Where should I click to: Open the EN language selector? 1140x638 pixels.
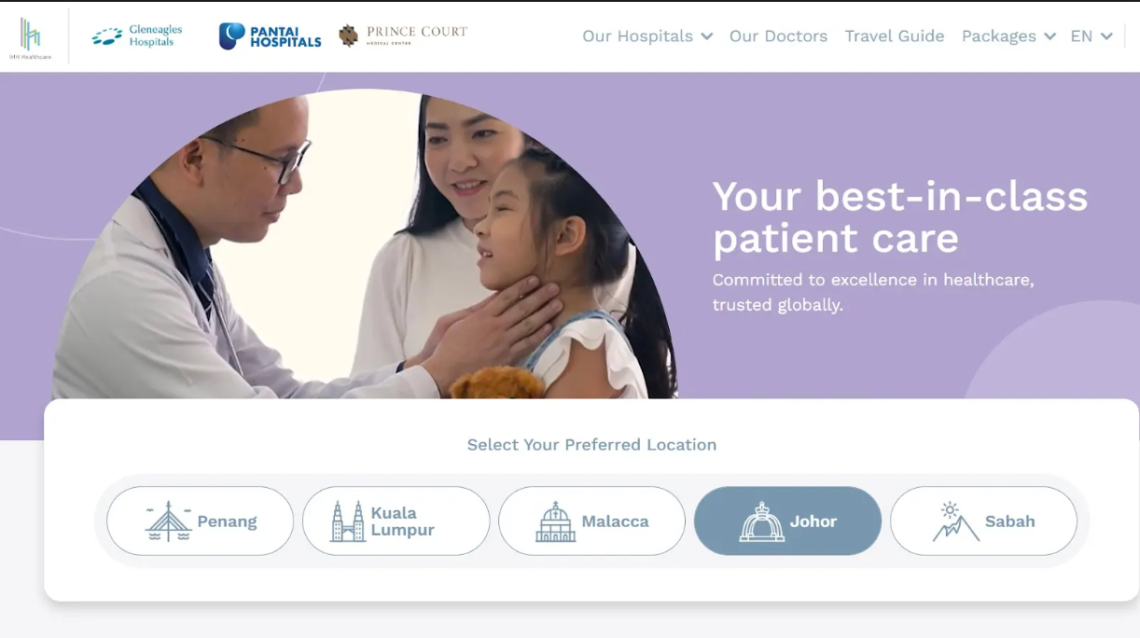pyautogui.click(x=1091, y=36)
